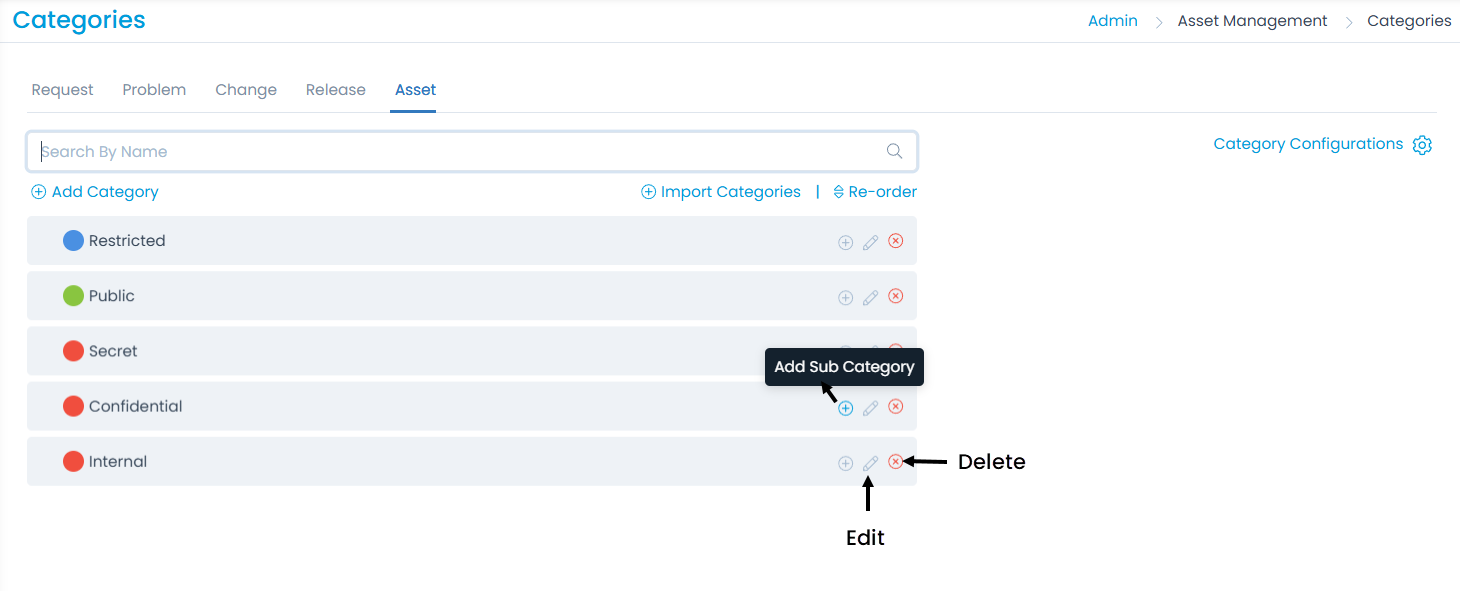Add sub category to Restricted row
The height and width of the screenshot is (591, 1460).
click(x=845, y=242)
